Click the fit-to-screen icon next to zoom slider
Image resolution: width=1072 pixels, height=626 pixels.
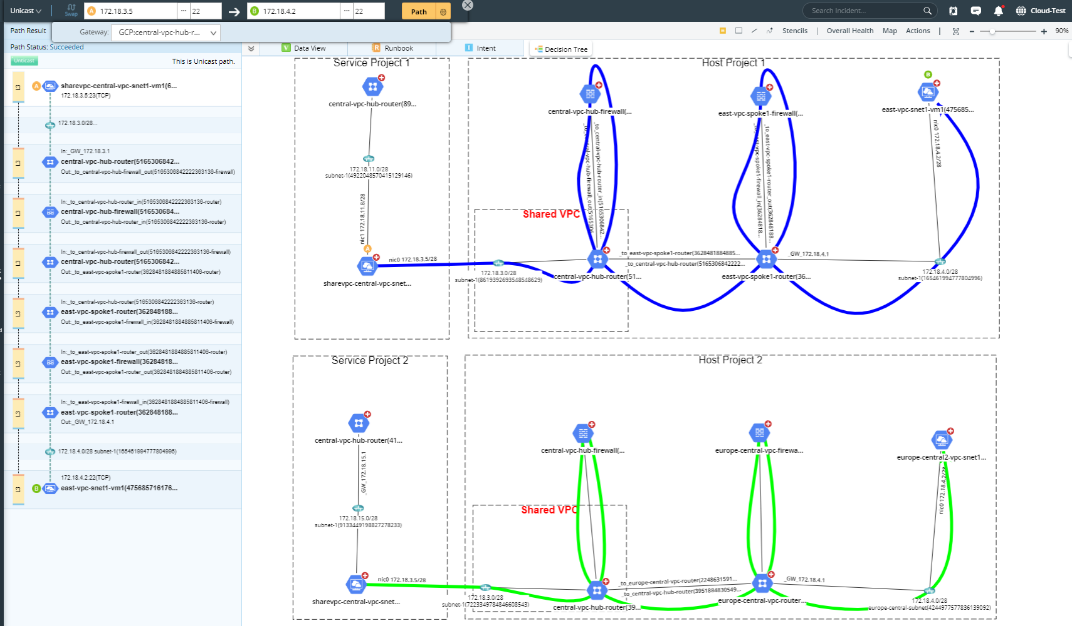tap(956, 30)
